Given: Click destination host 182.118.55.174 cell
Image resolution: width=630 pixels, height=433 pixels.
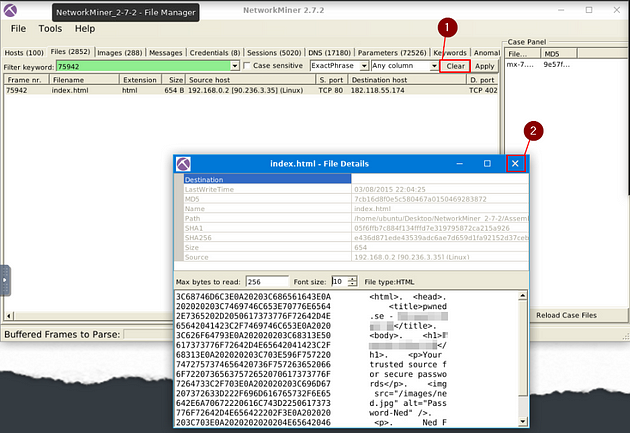Looking at the screenshot, I should [378, 90].
